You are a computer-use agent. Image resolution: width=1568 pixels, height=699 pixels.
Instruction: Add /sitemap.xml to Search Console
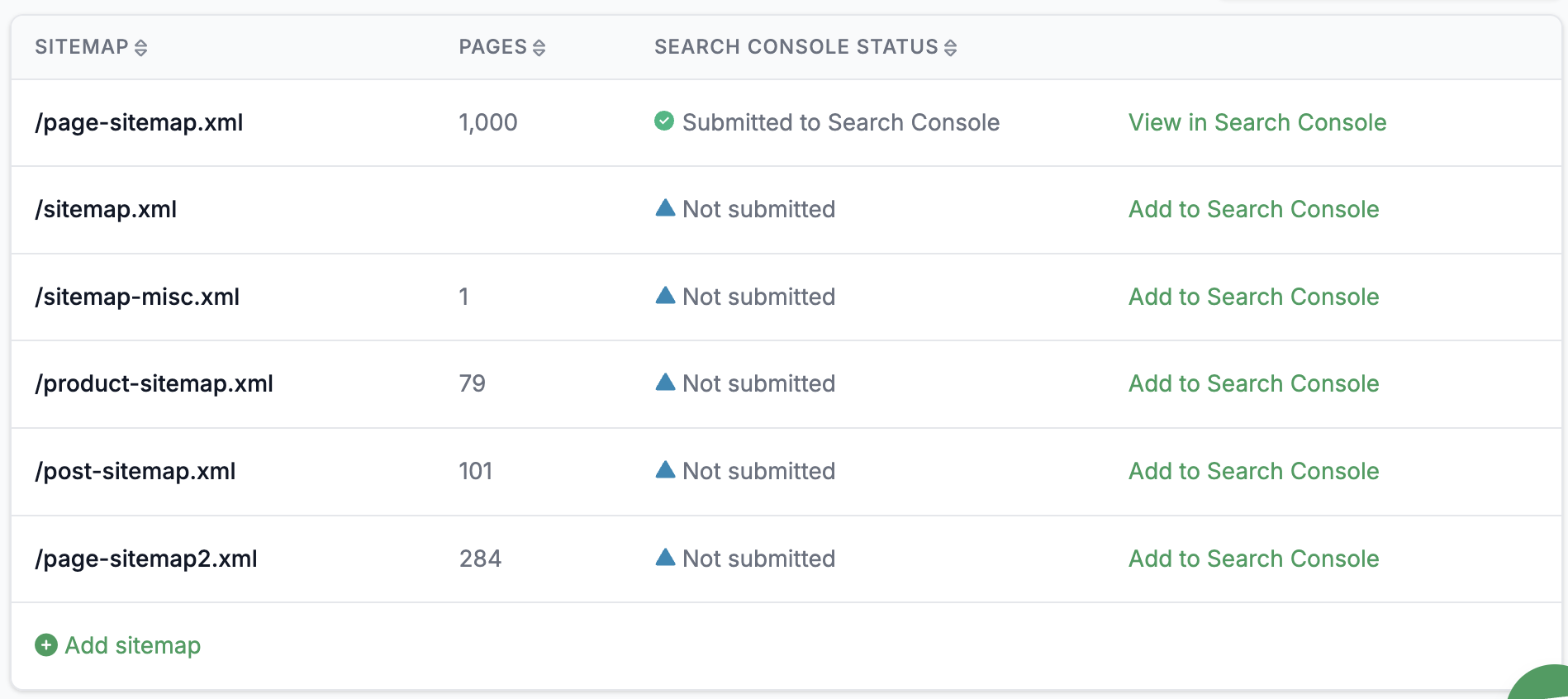pos(1254,209)
